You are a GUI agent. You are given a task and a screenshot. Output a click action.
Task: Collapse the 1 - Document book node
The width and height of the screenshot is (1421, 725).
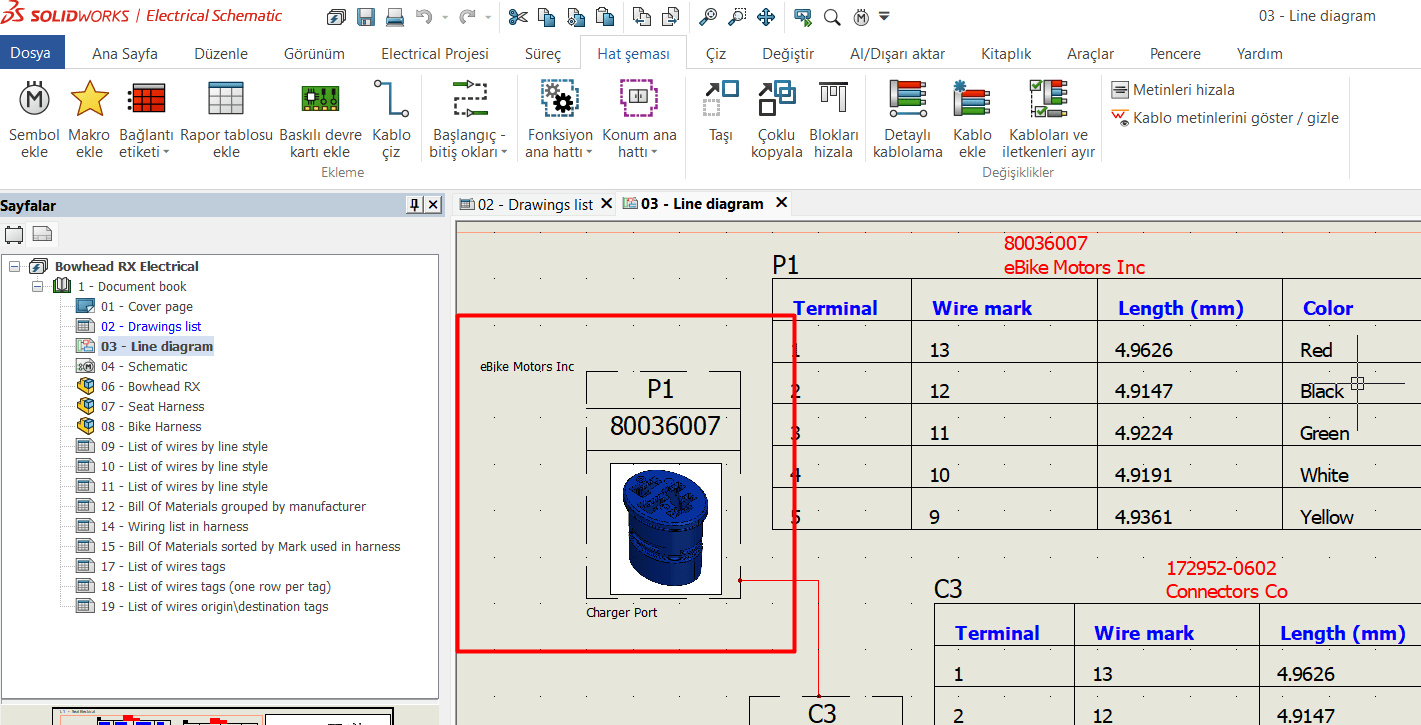pyautogui.click(x=38, y=287)
